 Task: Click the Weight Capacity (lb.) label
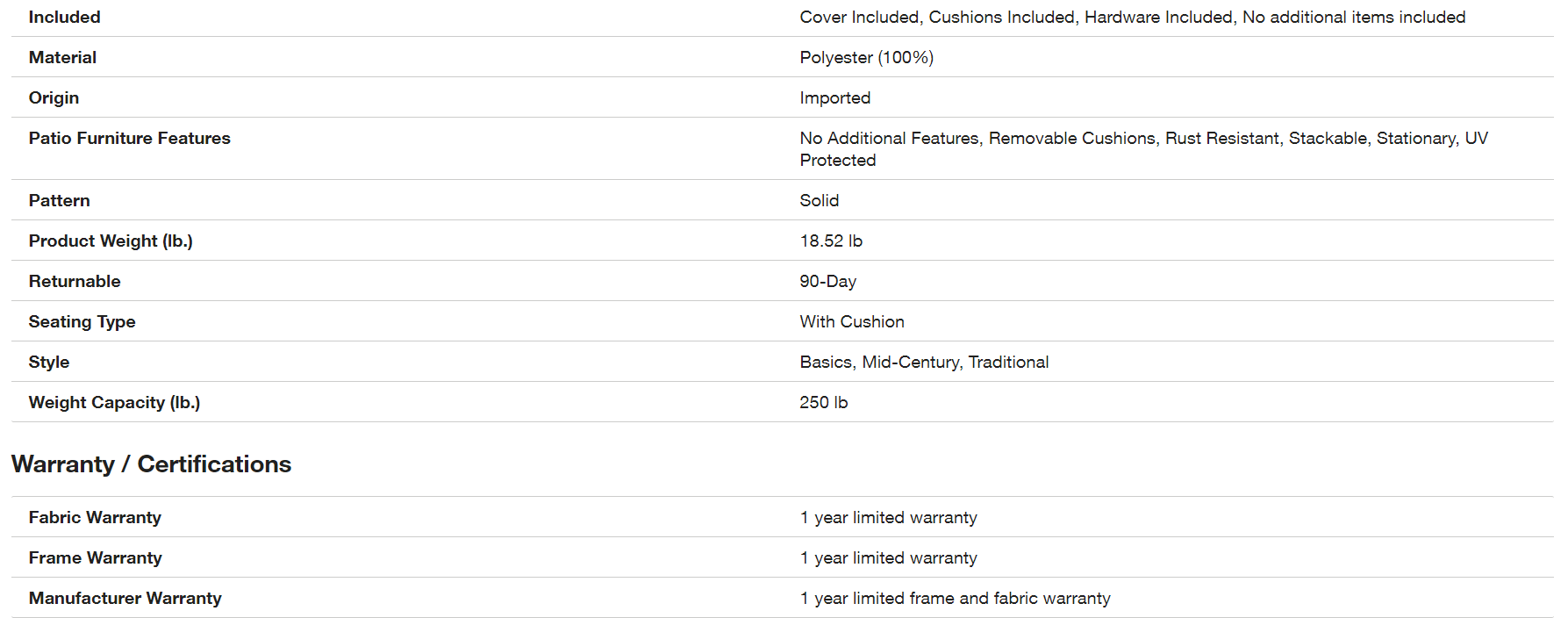click(114, 402)
